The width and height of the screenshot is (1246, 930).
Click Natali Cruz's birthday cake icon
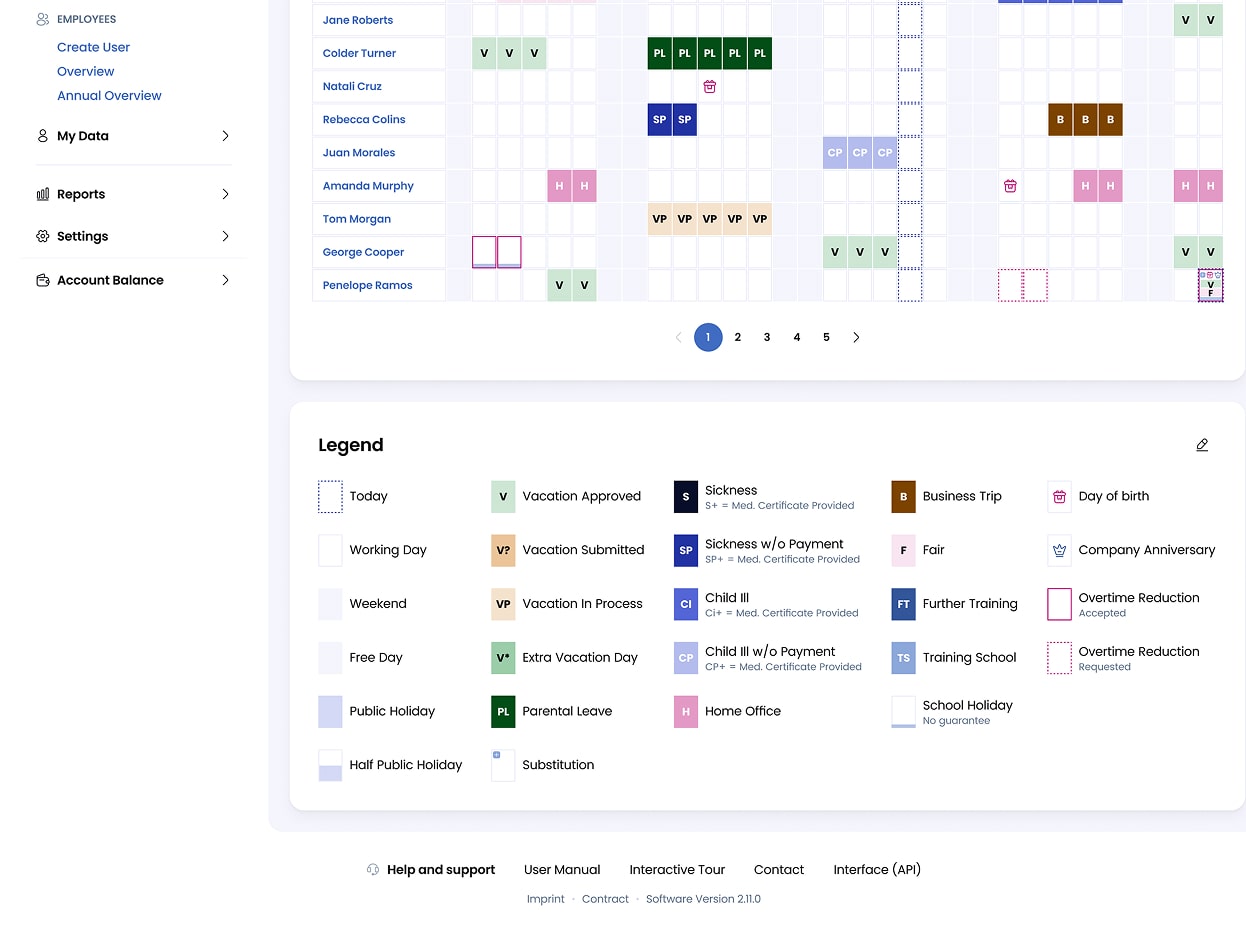(x=709, y=86)
